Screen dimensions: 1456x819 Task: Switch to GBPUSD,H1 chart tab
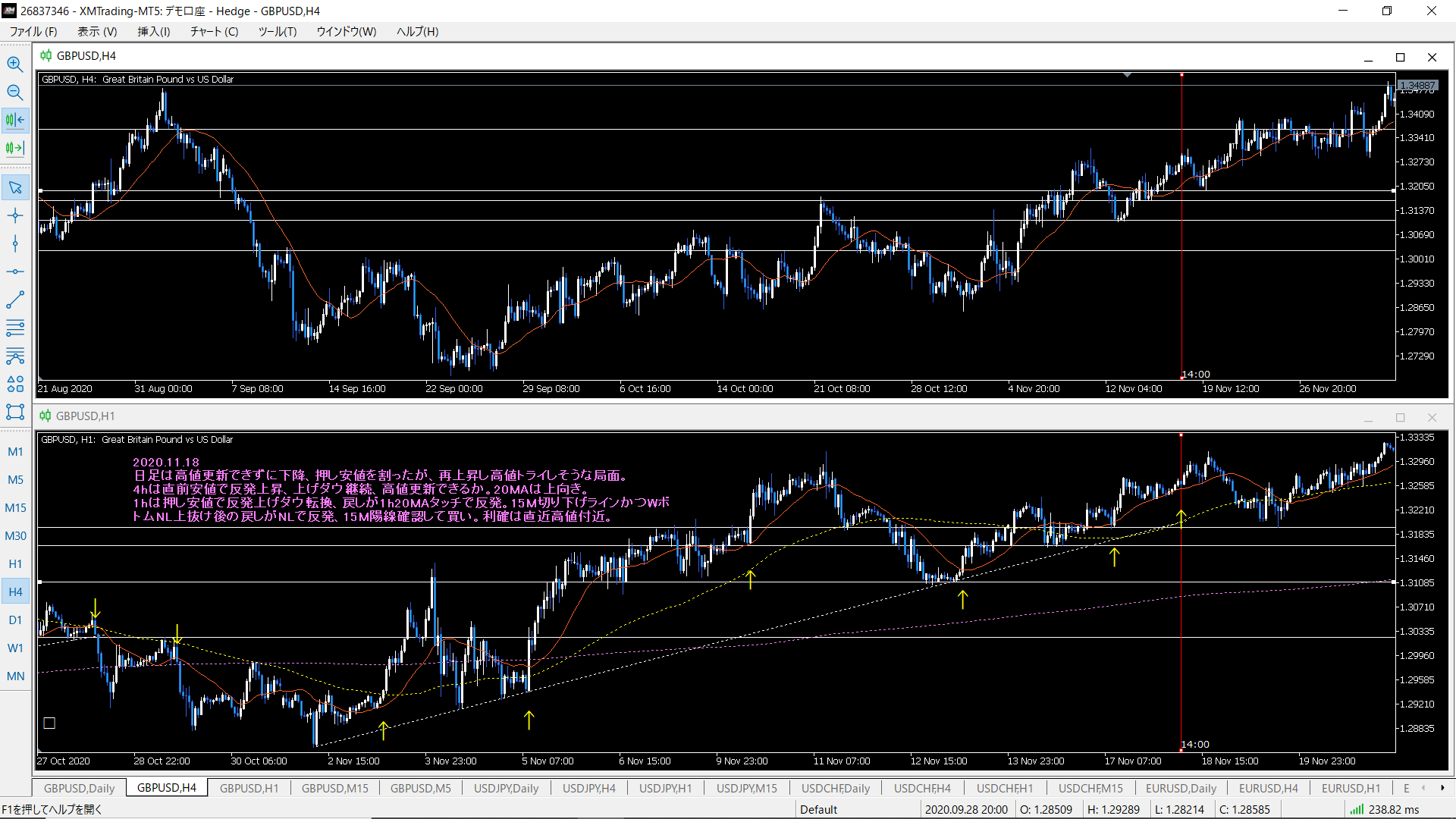249,788
